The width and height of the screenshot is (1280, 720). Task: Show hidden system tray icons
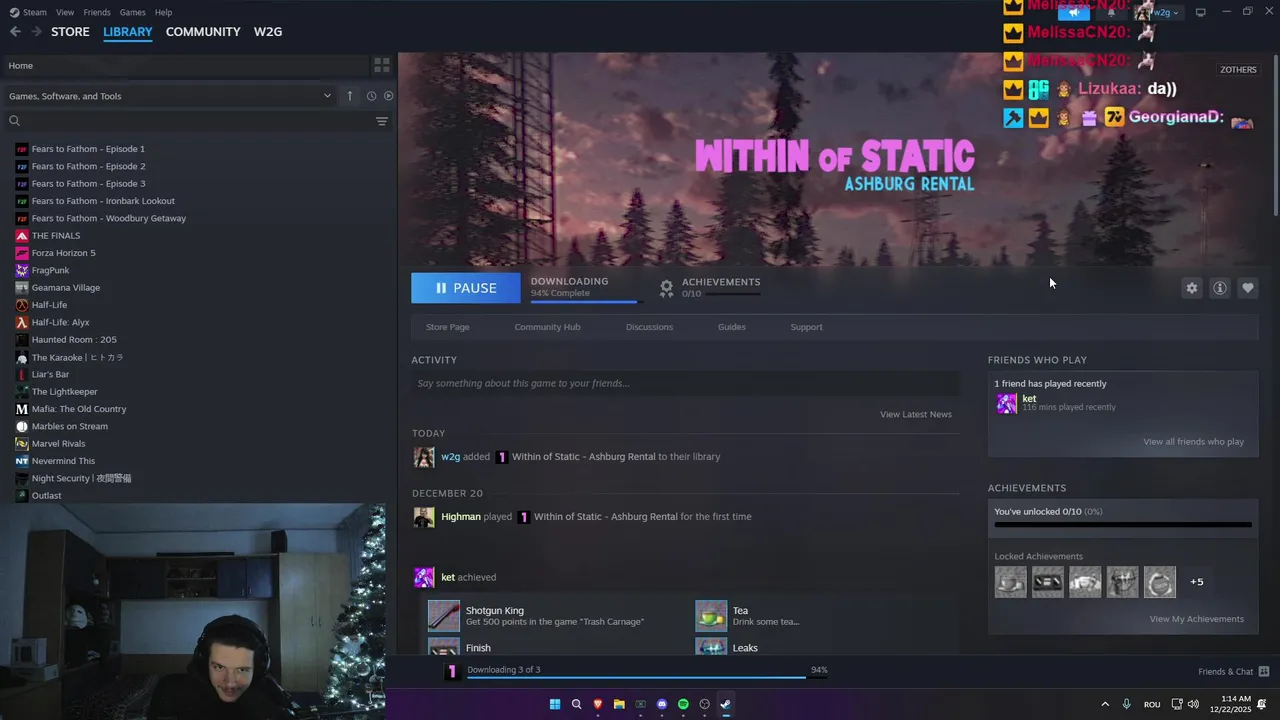click(1105, 704)
